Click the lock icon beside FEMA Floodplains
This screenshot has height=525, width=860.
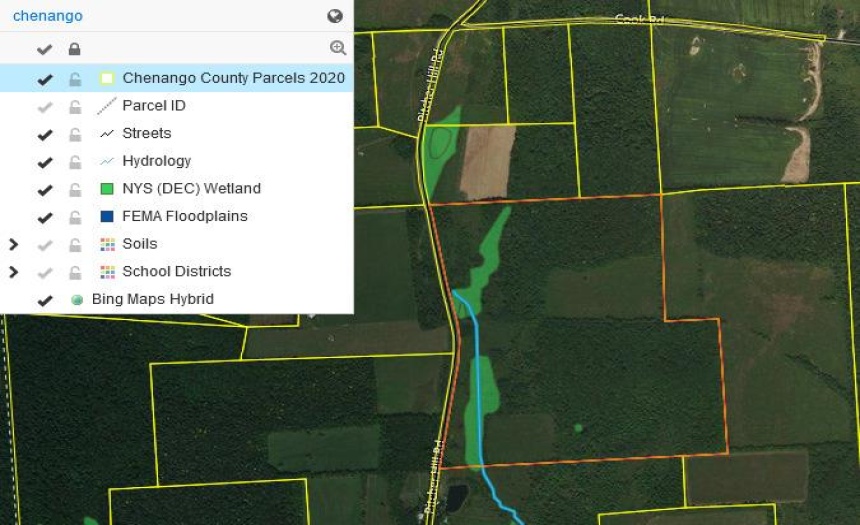point(74,216)
